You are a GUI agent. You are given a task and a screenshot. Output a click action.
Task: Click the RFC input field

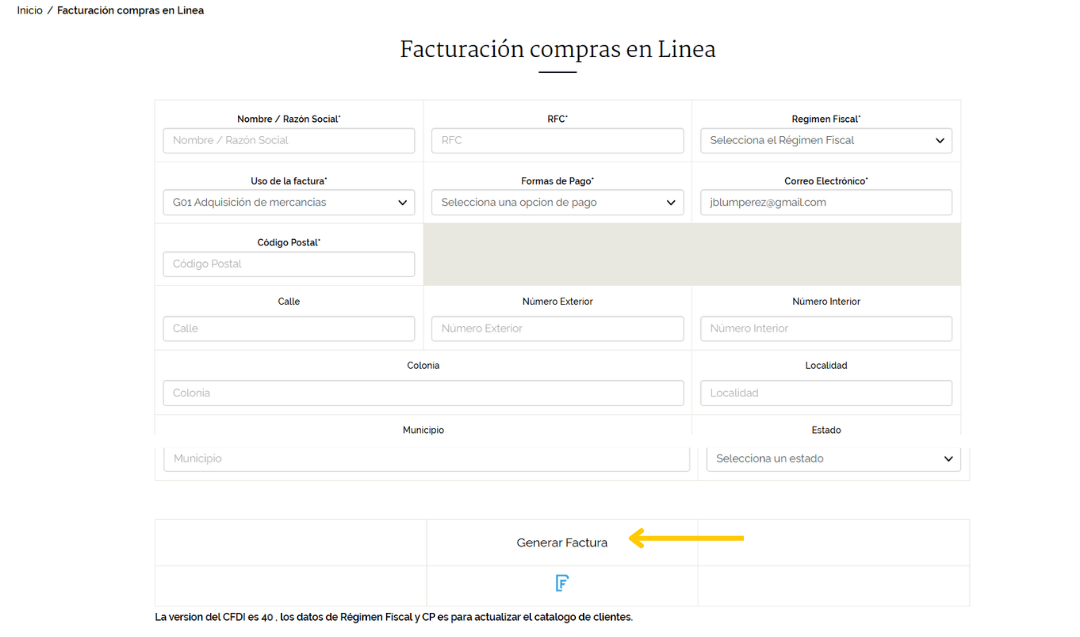(x=557, y=141)
